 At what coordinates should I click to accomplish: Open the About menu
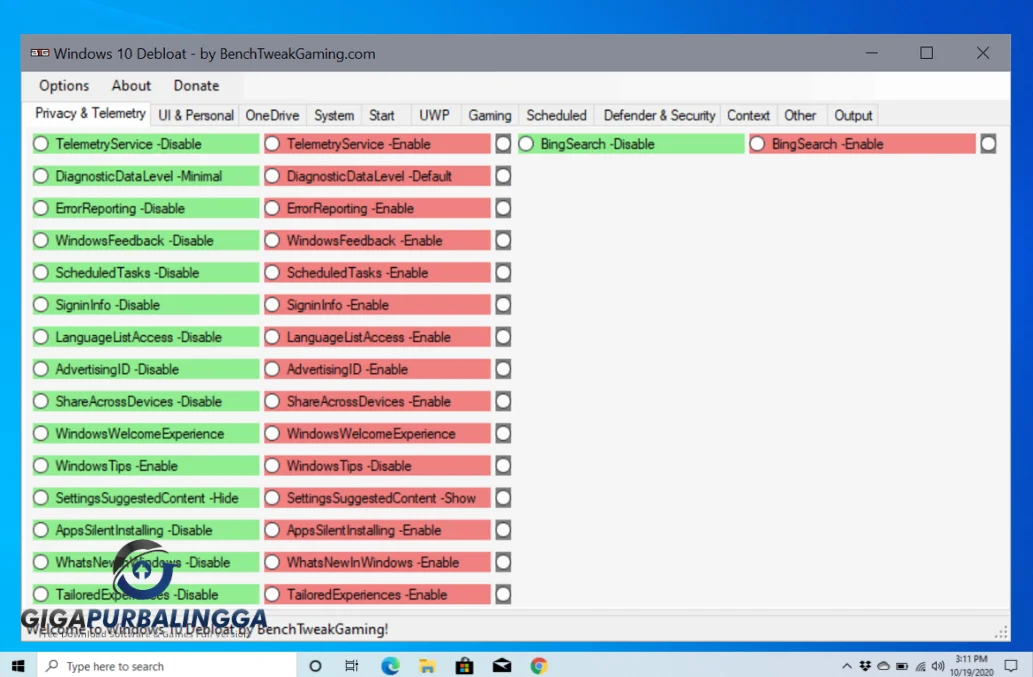coord(131,86)
